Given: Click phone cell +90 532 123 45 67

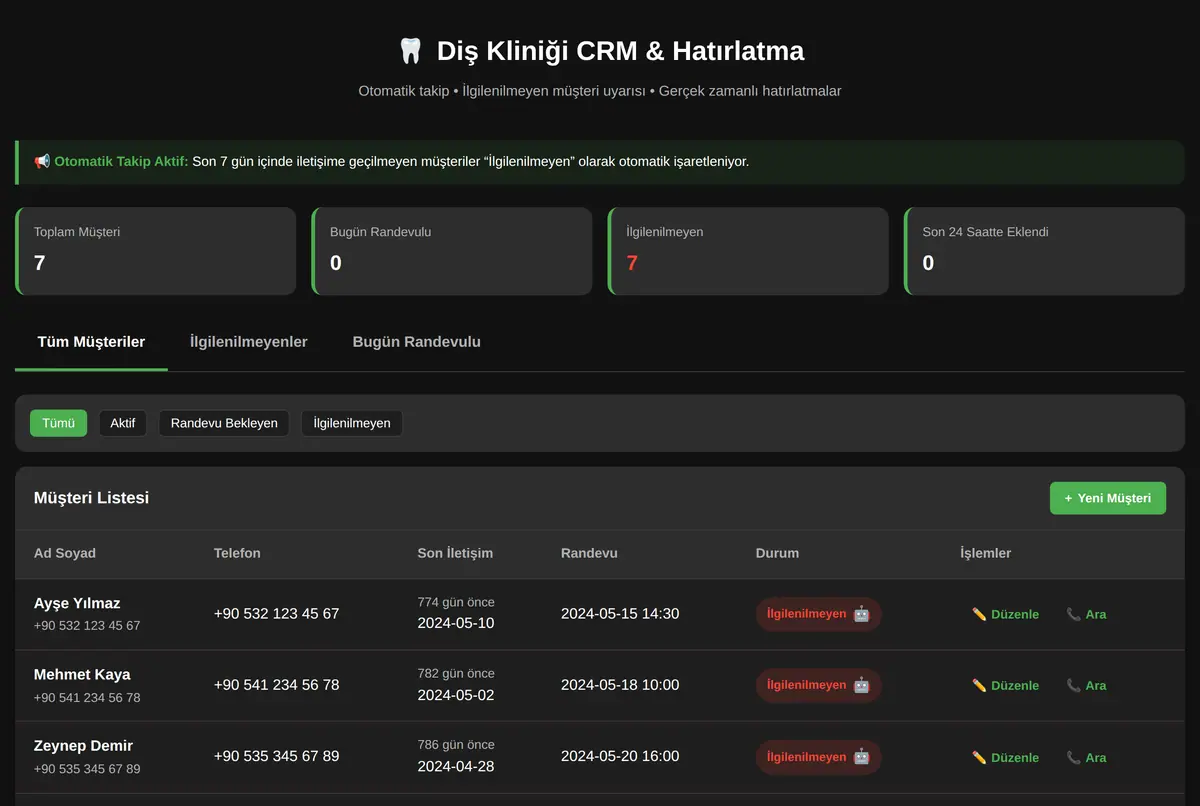Looking at the screenshot, I should 276,614.
